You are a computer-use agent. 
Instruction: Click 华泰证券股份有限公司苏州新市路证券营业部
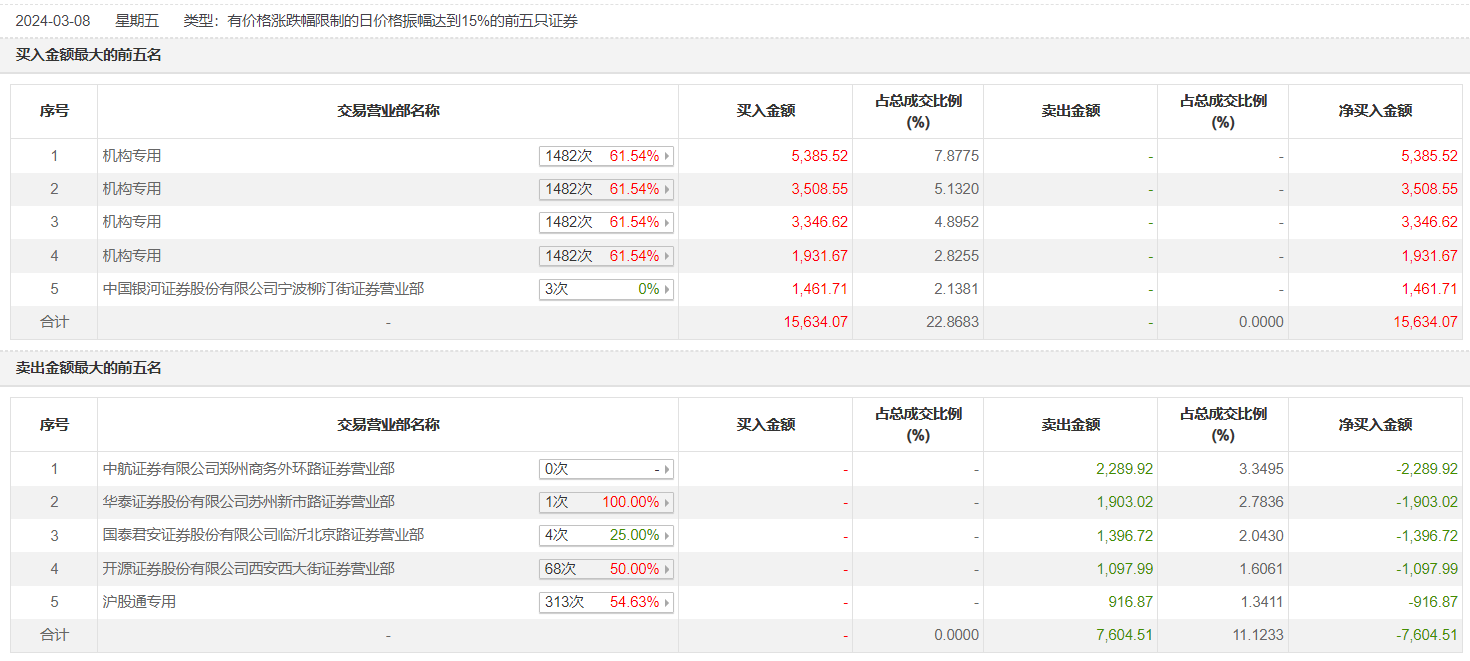[x=248, y=502]
